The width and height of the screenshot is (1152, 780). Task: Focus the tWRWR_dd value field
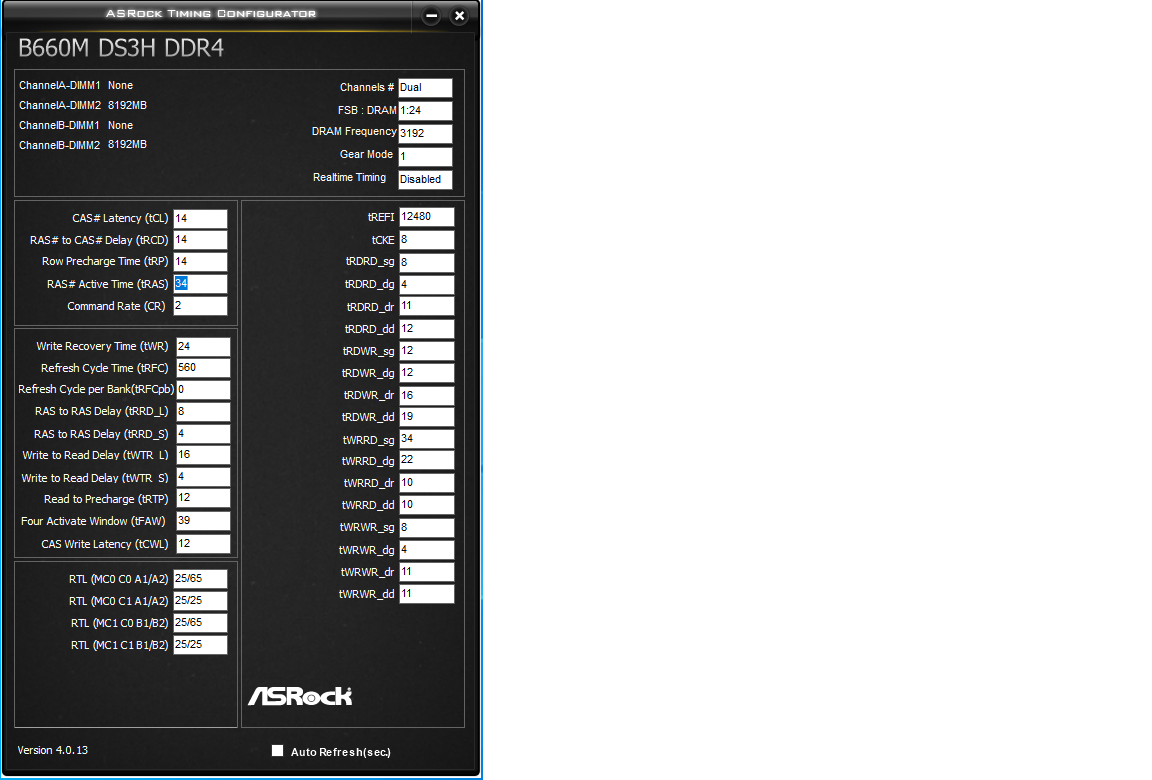click(x=427, y=594)
